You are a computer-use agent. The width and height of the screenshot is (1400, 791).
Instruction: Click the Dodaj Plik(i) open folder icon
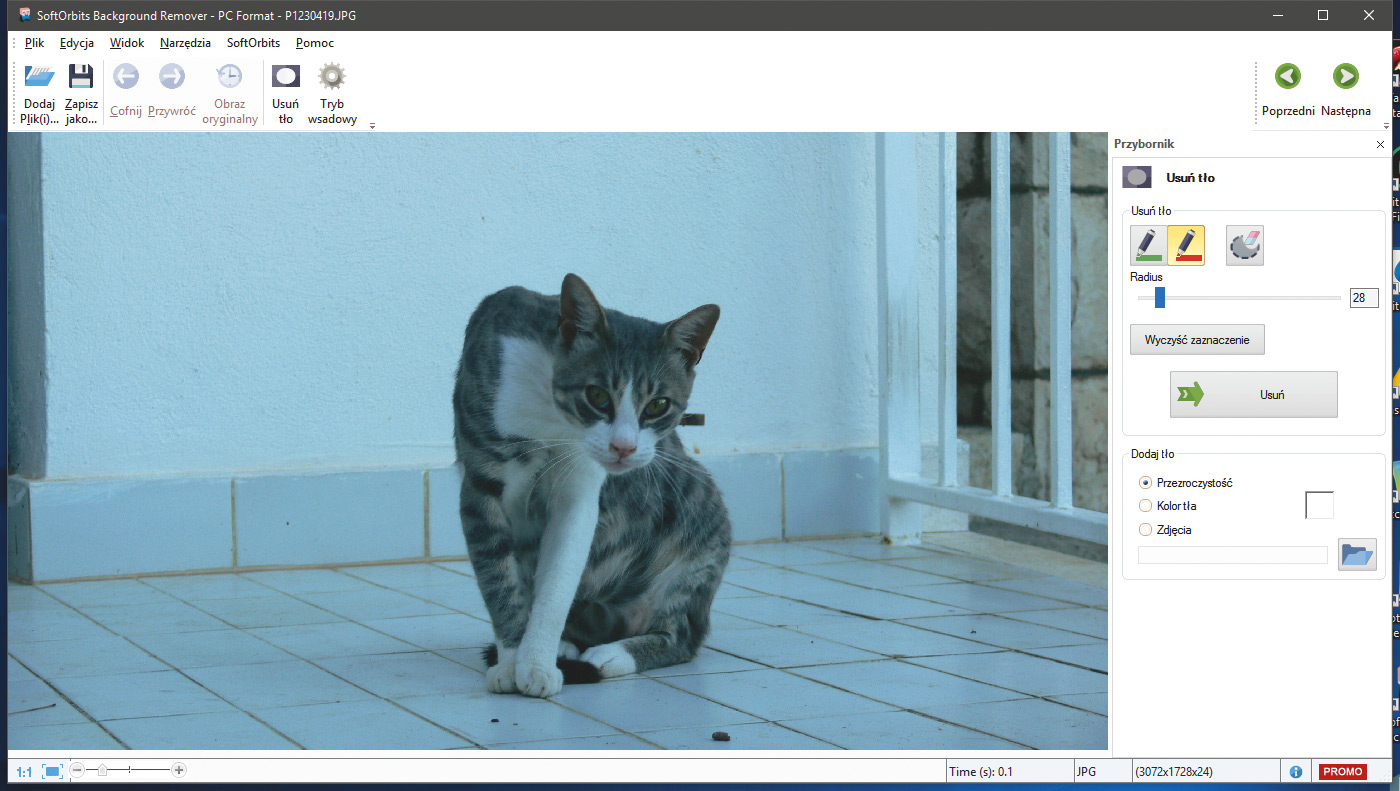(40, 77)
